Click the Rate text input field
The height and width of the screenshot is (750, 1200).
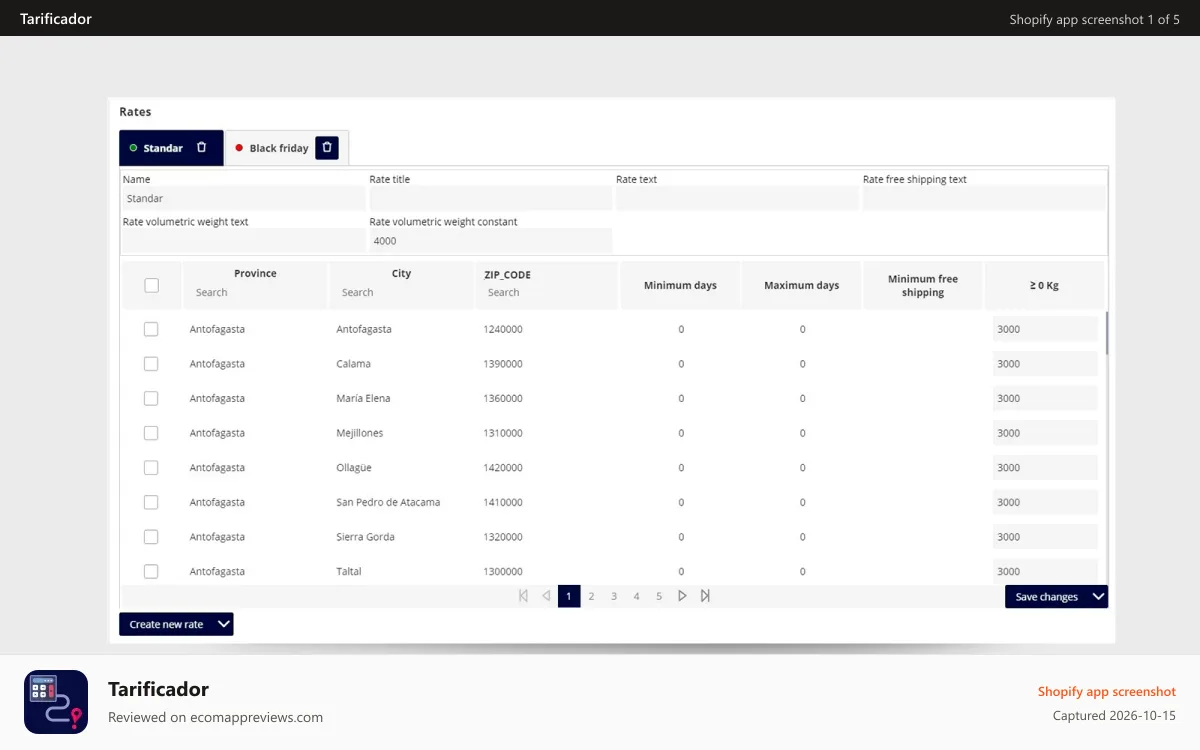(737, 198)
